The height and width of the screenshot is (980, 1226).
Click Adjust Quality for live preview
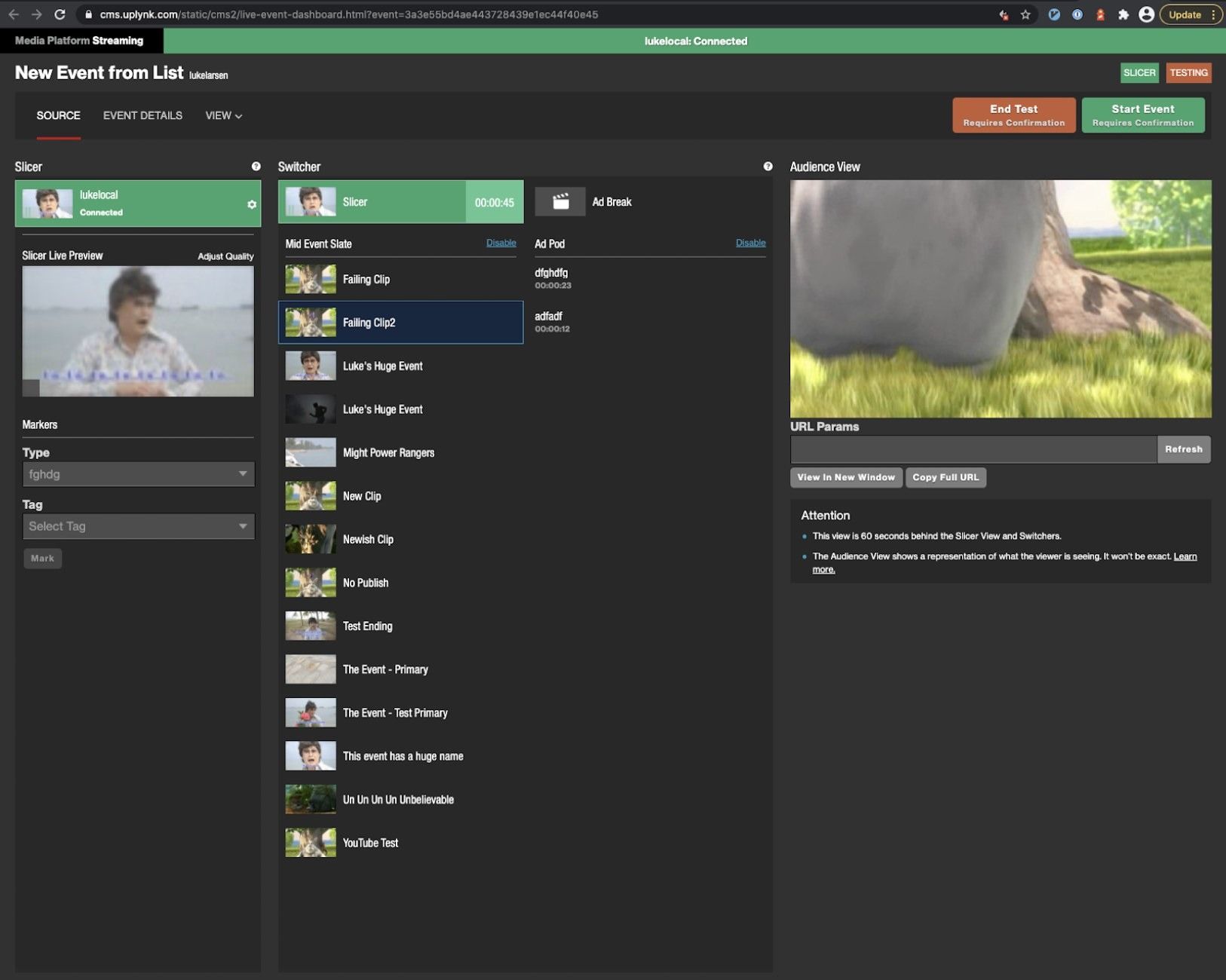(x=225, y=256)
